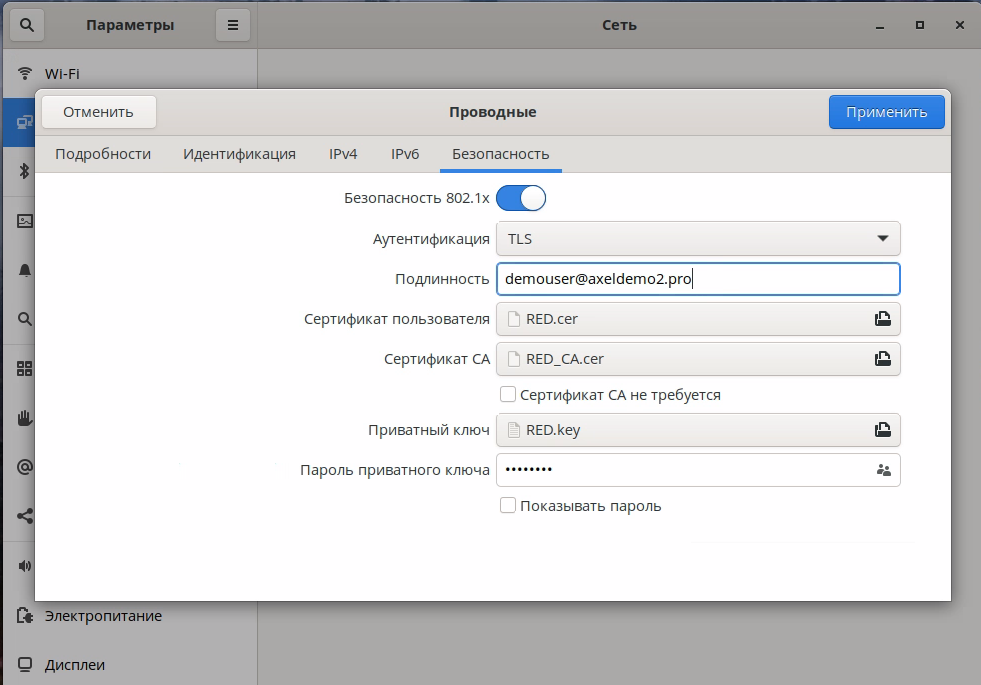Click the Электропитание sidebar item
Image resolution: width=981 pixels, height=685 pixels.
click(x=103, y=616)
